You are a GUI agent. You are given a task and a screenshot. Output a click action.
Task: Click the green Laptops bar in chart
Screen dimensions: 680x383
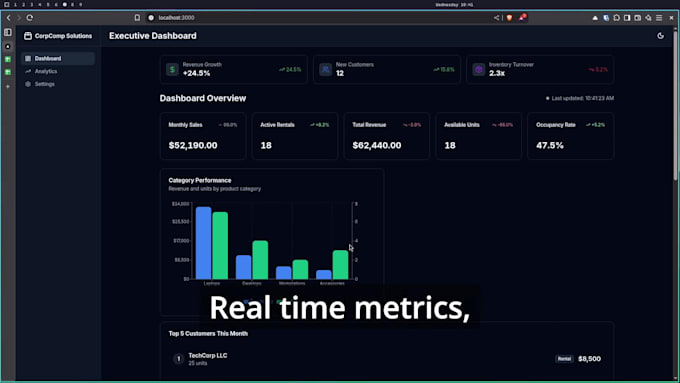pyautogui.click(x=220, y=246)
